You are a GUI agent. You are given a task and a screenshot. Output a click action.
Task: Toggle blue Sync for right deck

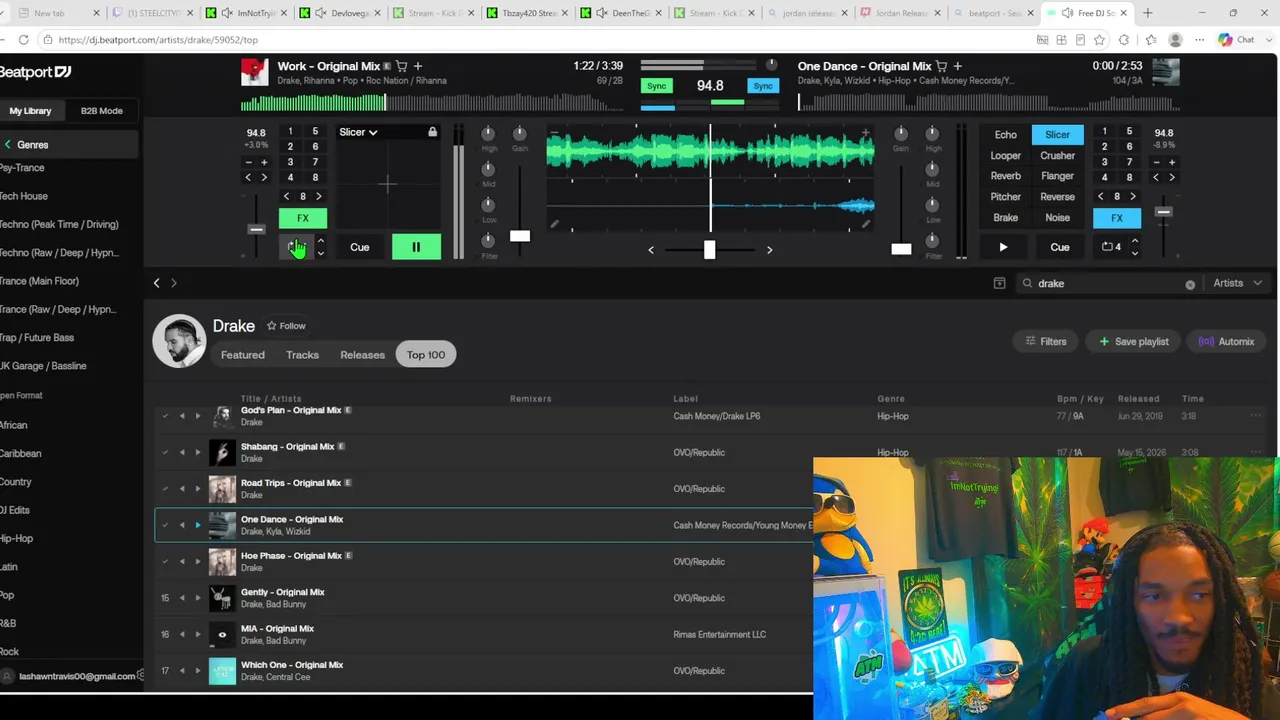click(763, 86)
